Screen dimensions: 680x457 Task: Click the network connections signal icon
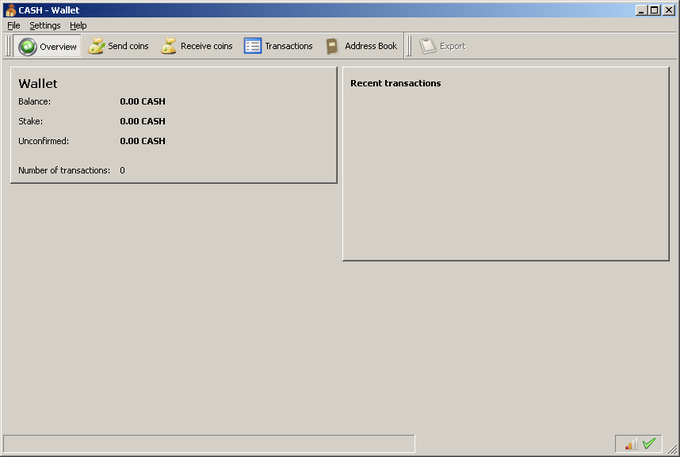(x=631, y=444)
